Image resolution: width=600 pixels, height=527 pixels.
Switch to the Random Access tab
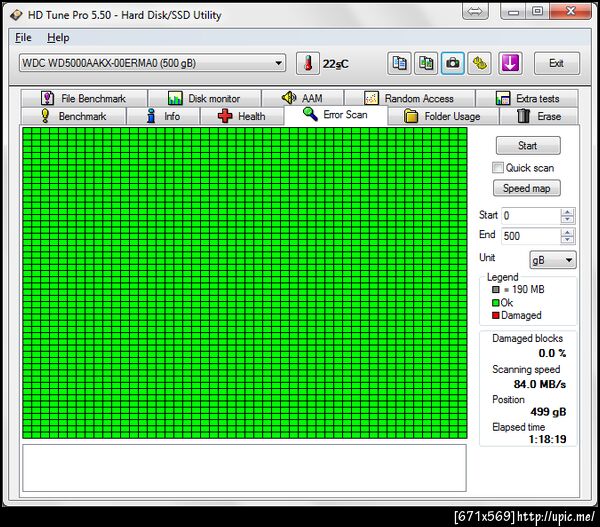pos(409,98)
